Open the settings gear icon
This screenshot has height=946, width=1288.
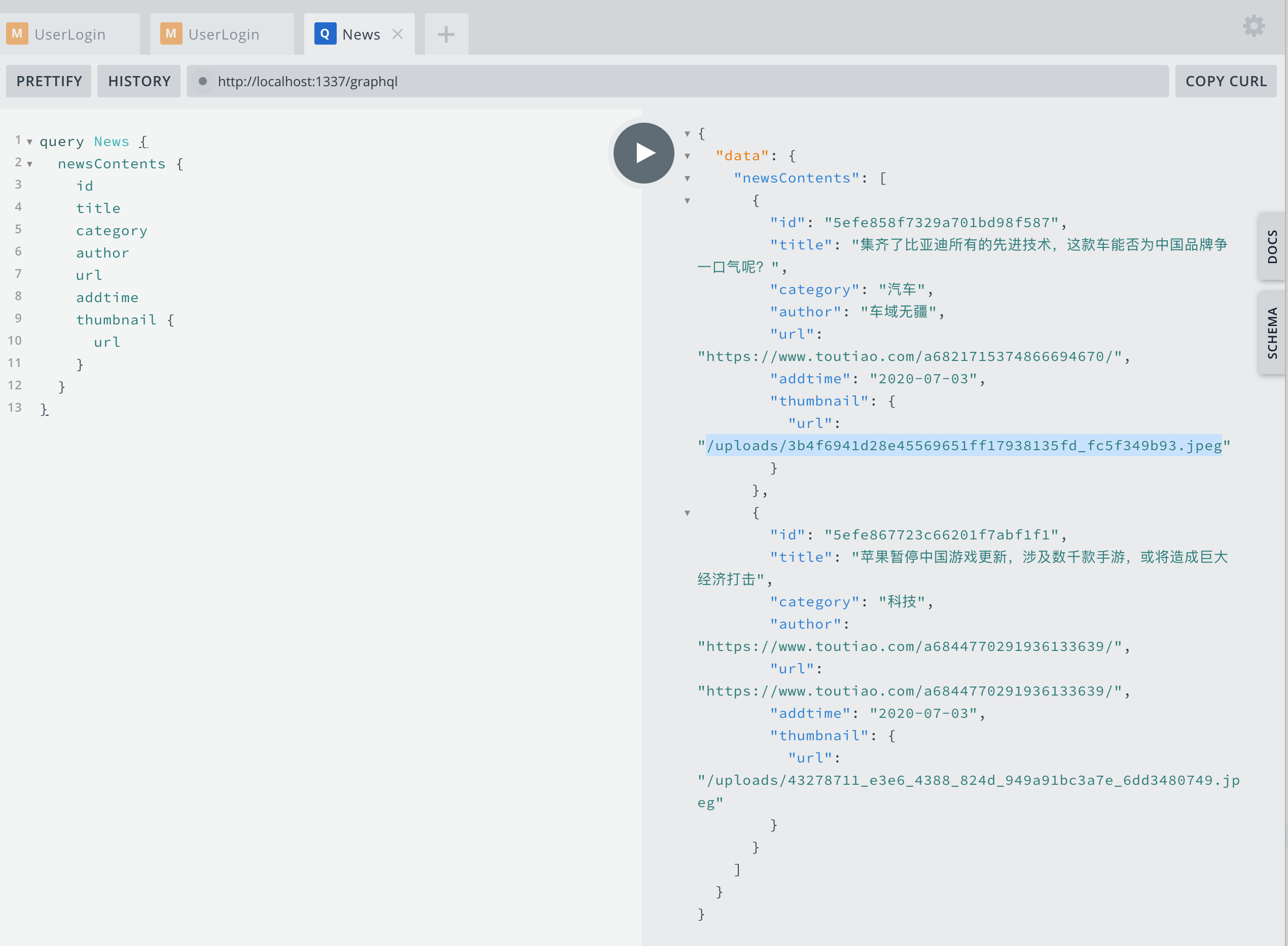1253,26
